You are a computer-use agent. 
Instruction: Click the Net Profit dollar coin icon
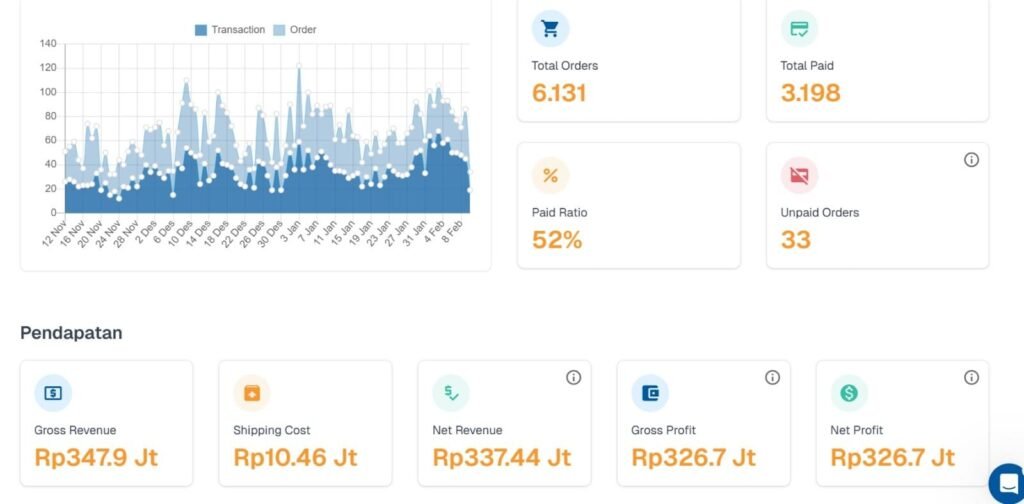849,393
